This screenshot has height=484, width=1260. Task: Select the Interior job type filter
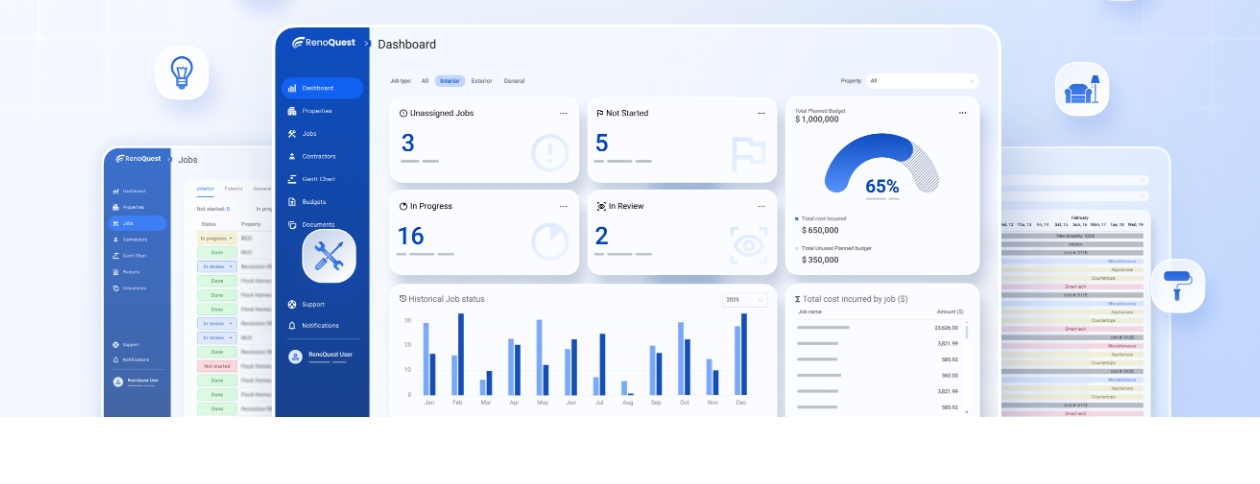(450, 81)
